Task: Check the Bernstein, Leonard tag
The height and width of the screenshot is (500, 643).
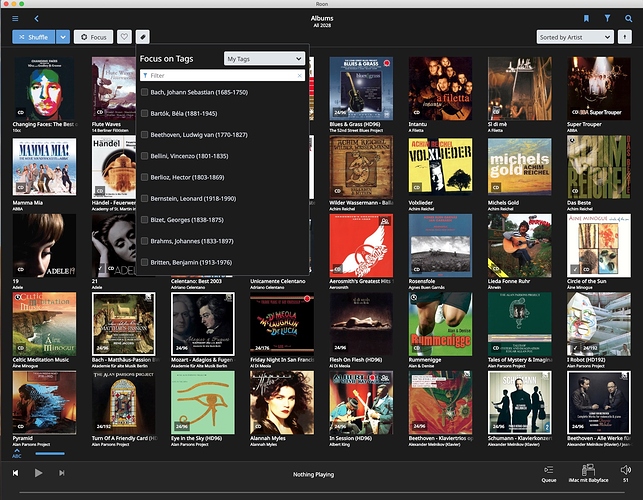Action: coord(144,199)
